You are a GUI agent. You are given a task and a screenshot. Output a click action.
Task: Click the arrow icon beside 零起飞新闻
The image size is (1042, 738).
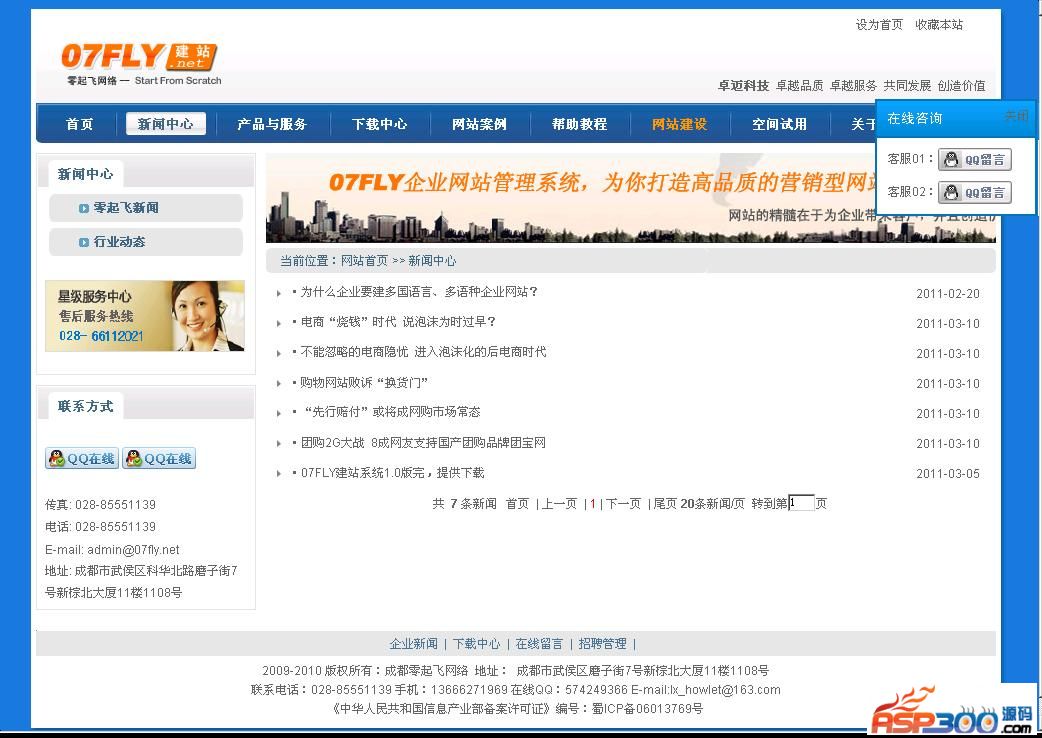point(84,208)
